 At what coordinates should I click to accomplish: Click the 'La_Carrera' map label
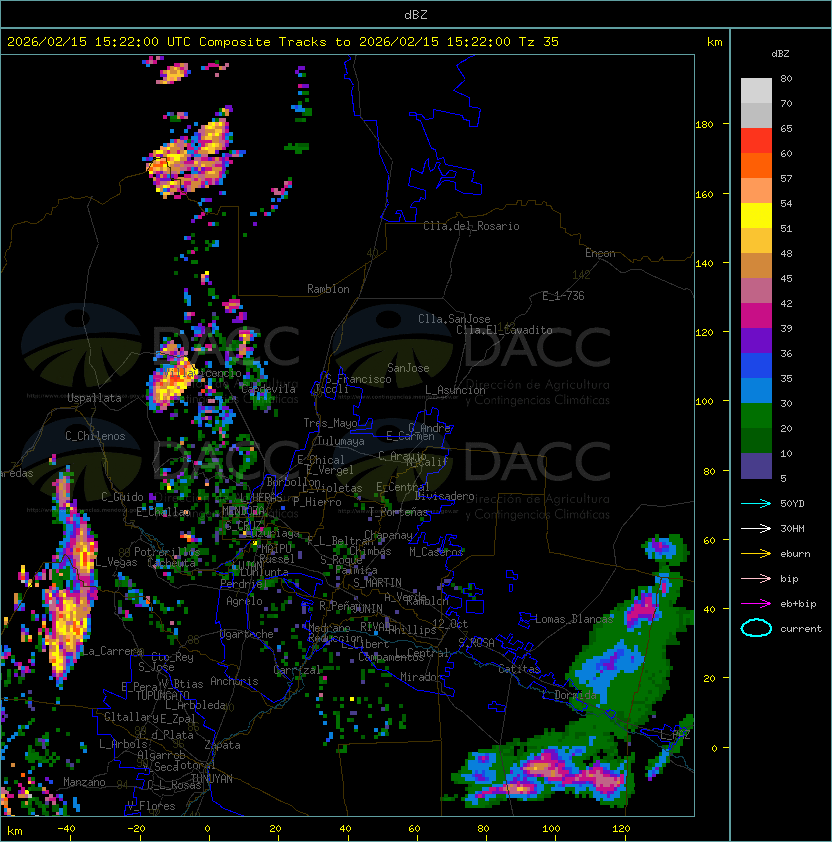click(112, 651)
